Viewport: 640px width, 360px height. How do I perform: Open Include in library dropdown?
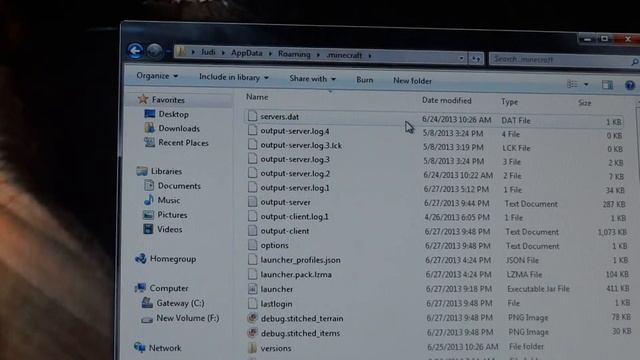pos(234,77)
